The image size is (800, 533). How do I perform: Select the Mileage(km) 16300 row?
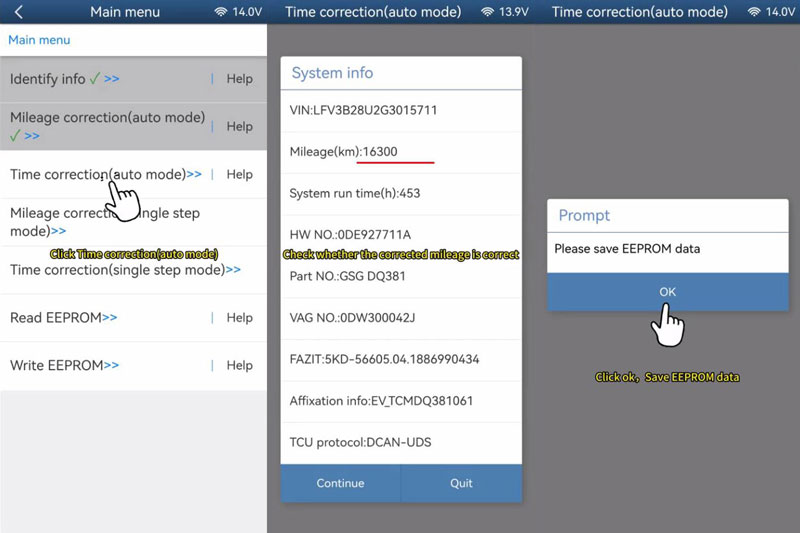400,152
